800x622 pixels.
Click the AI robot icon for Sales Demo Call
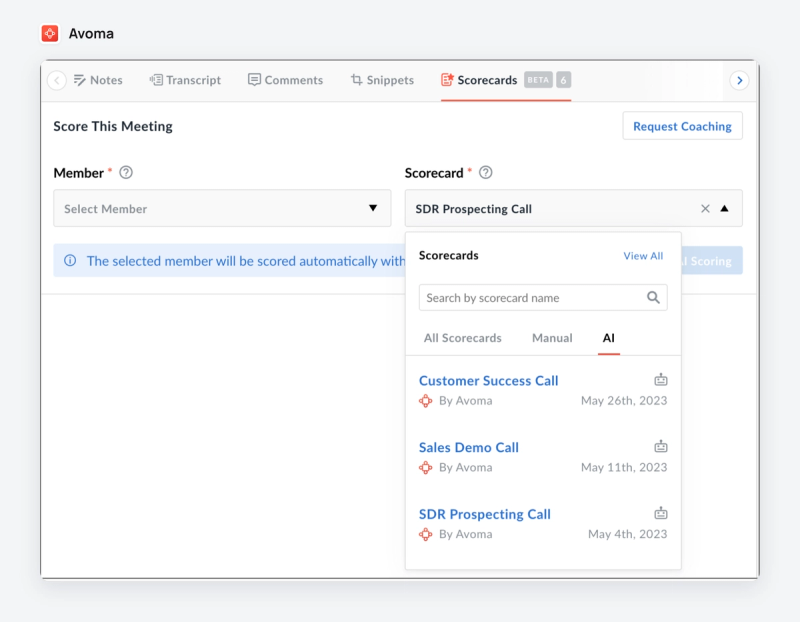pos(661,446)
